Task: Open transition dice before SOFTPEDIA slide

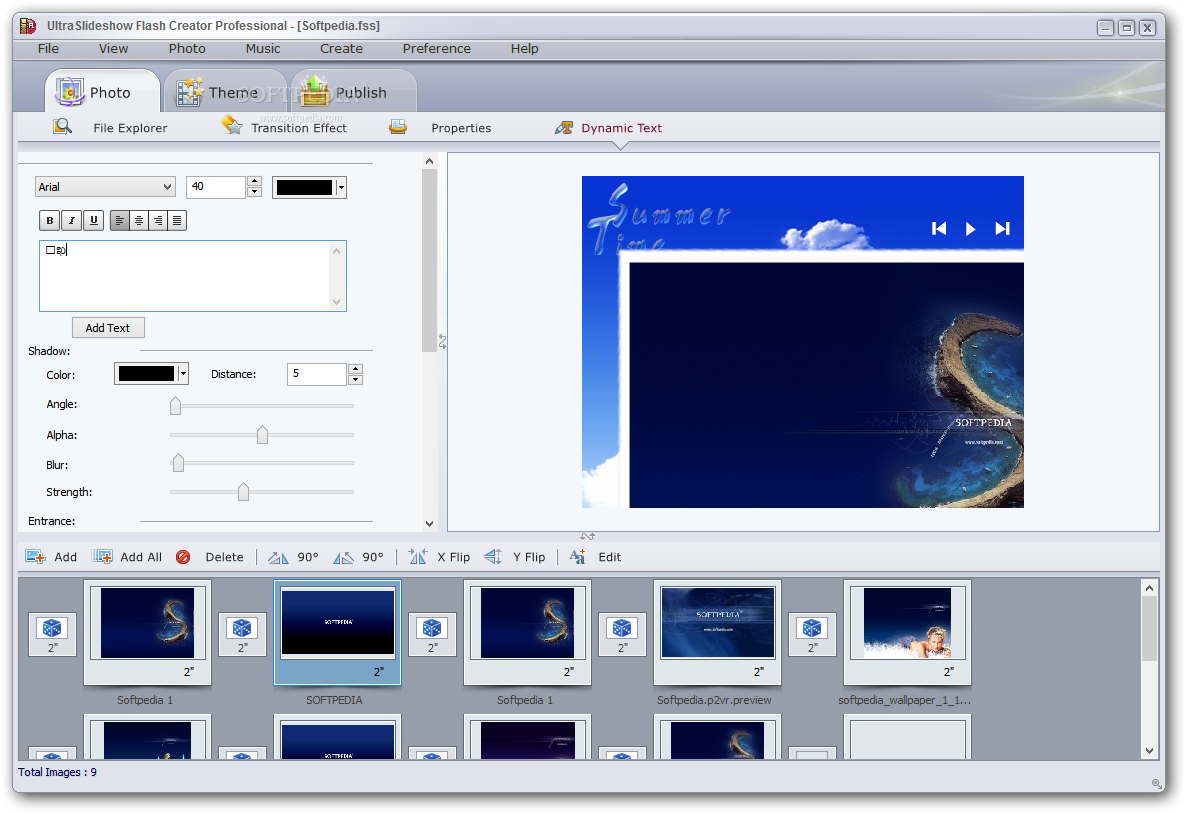Action: coord(242,634)
